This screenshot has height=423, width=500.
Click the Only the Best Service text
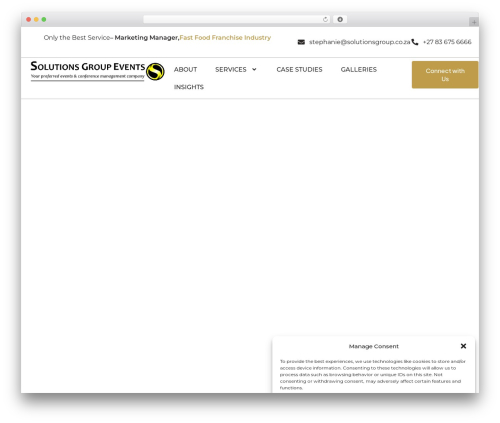pos(78,38)
